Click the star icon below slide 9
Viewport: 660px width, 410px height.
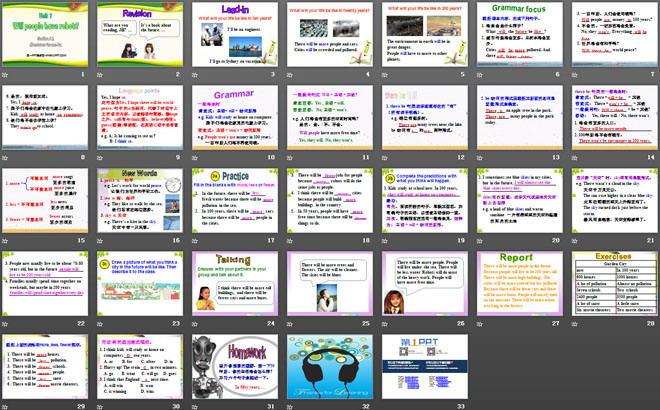click(100, 158)
